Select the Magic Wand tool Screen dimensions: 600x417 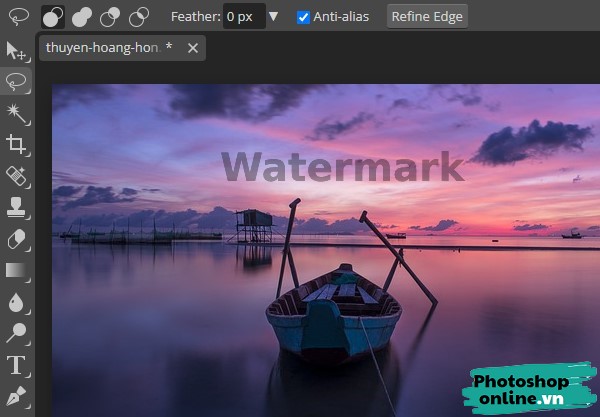click(x=16, y=112)
